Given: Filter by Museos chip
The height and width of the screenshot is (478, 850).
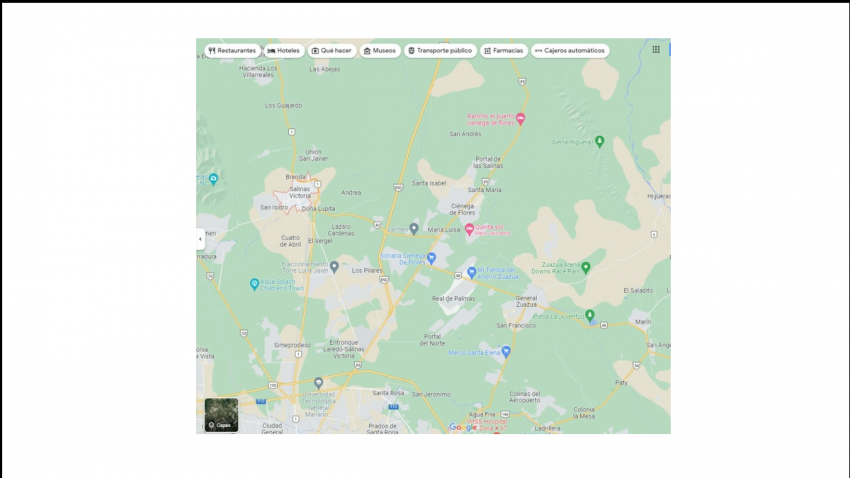Looking at the screenshot, I should point(380,50).
